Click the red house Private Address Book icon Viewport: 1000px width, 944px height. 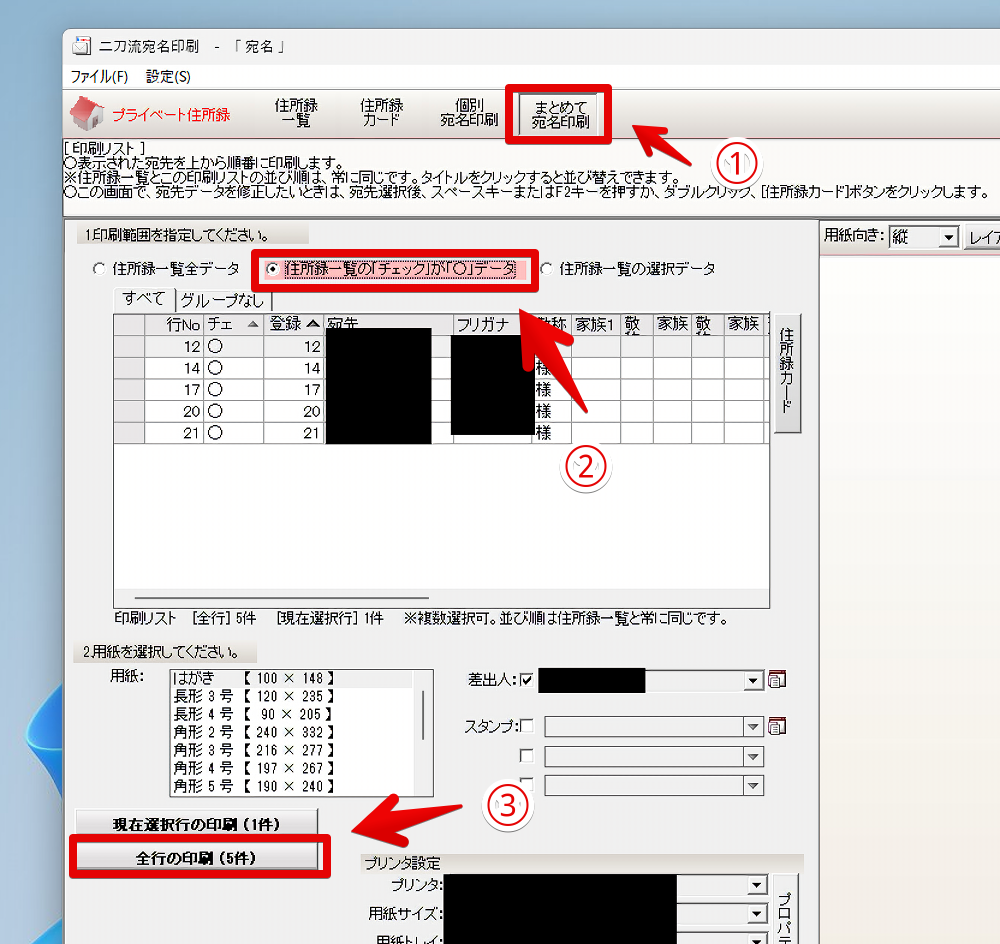(88, 112)
